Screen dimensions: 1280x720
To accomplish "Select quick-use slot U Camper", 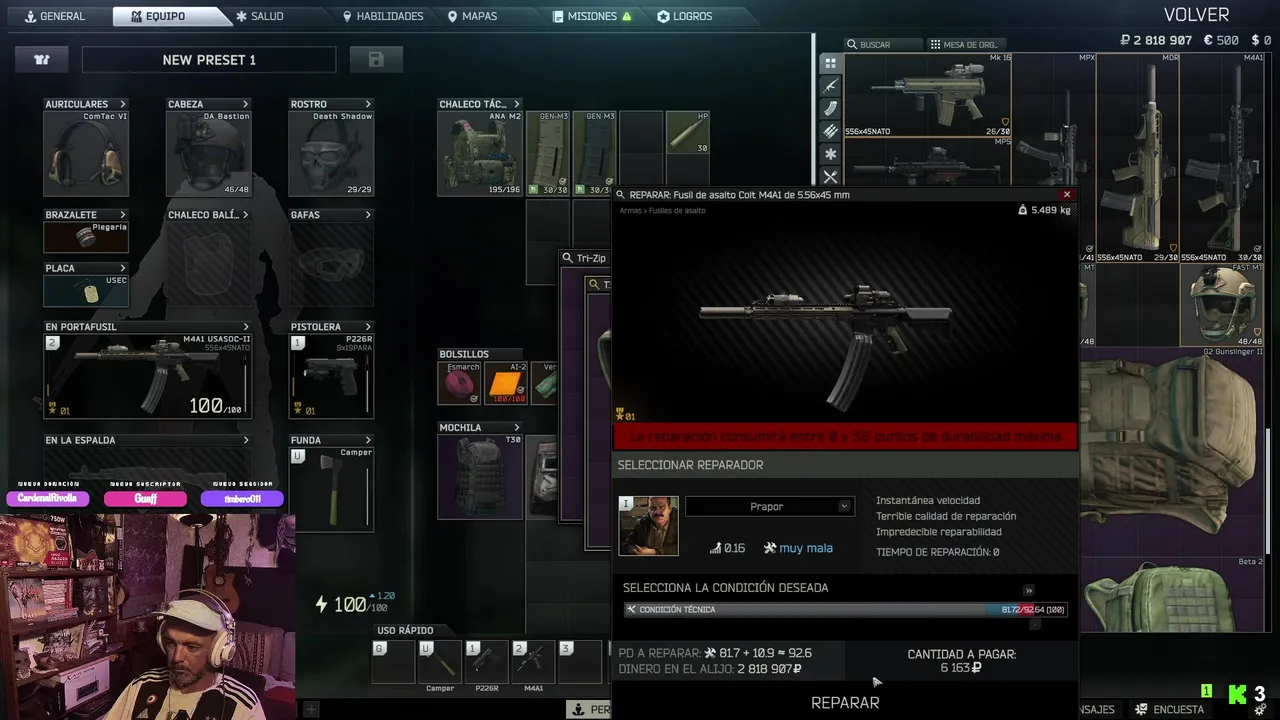I will 440,661.
